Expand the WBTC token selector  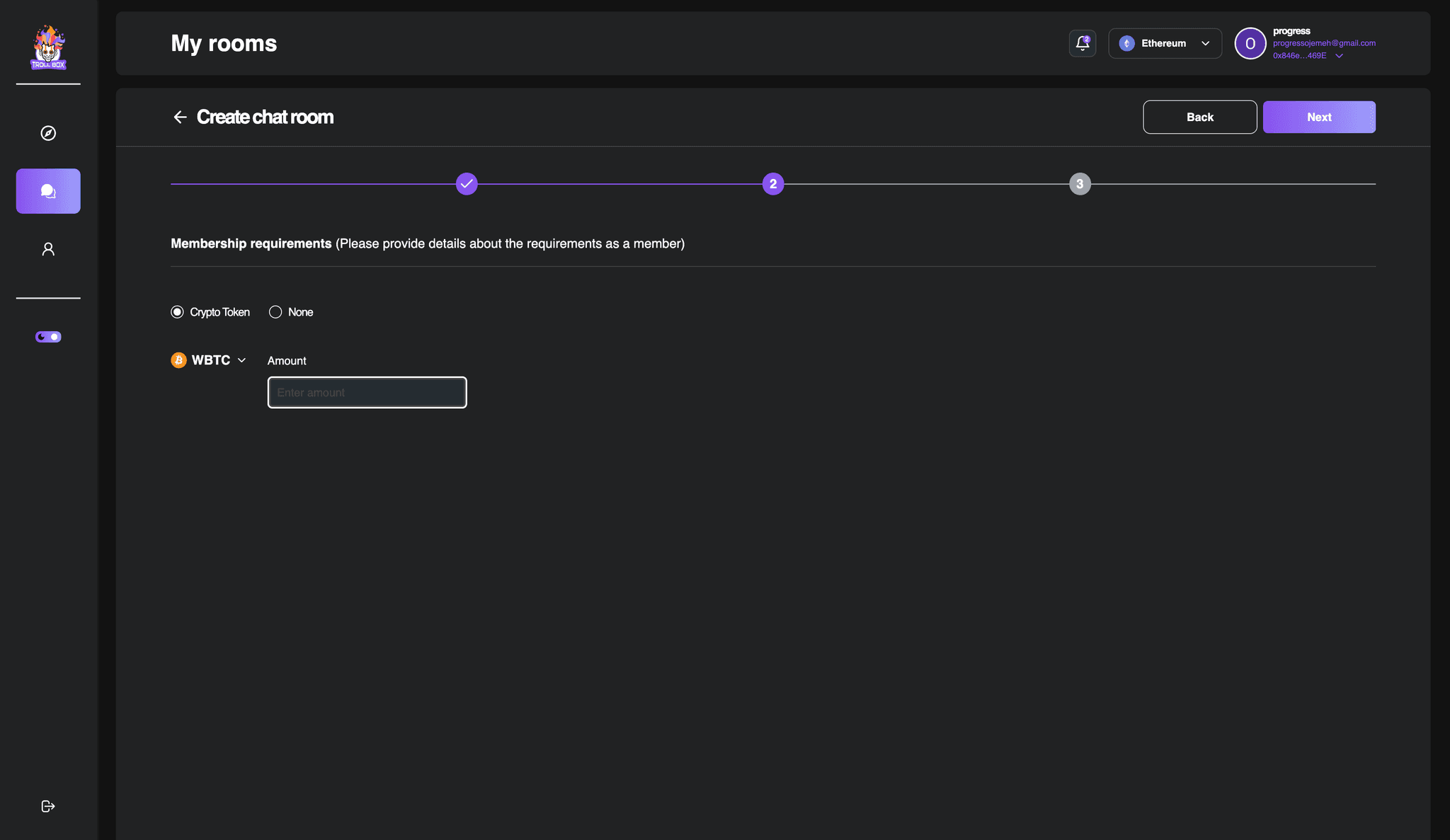coord(210,360)
